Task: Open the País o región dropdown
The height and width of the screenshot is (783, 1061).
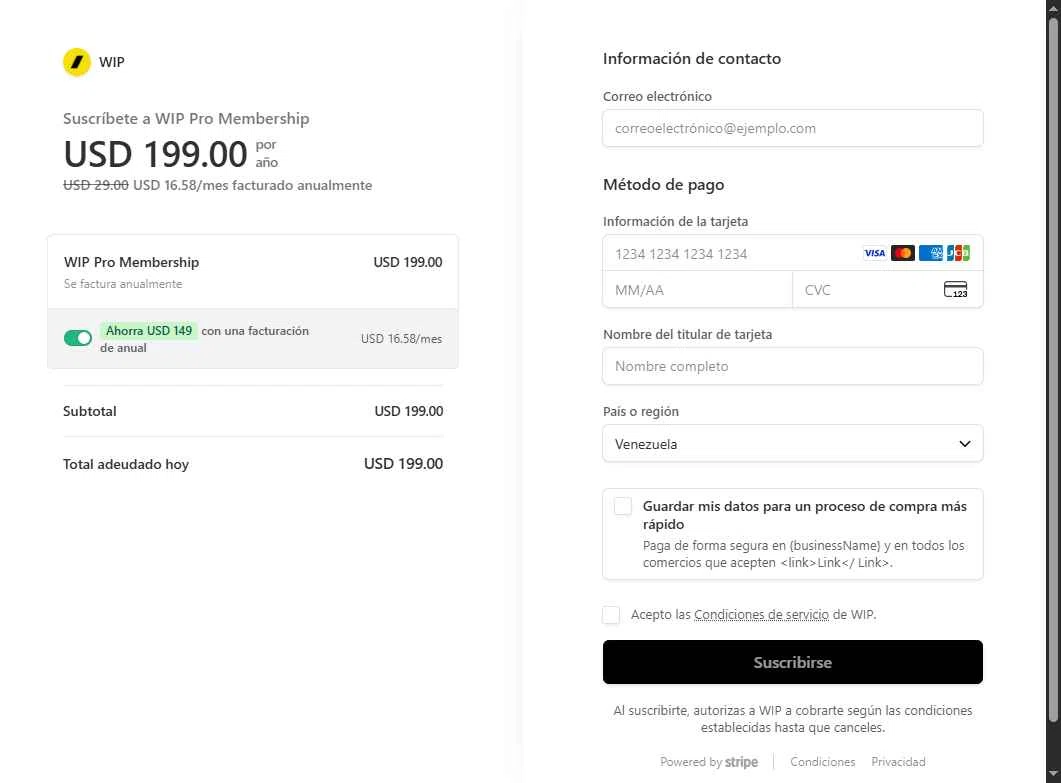Action: point(792,444)
